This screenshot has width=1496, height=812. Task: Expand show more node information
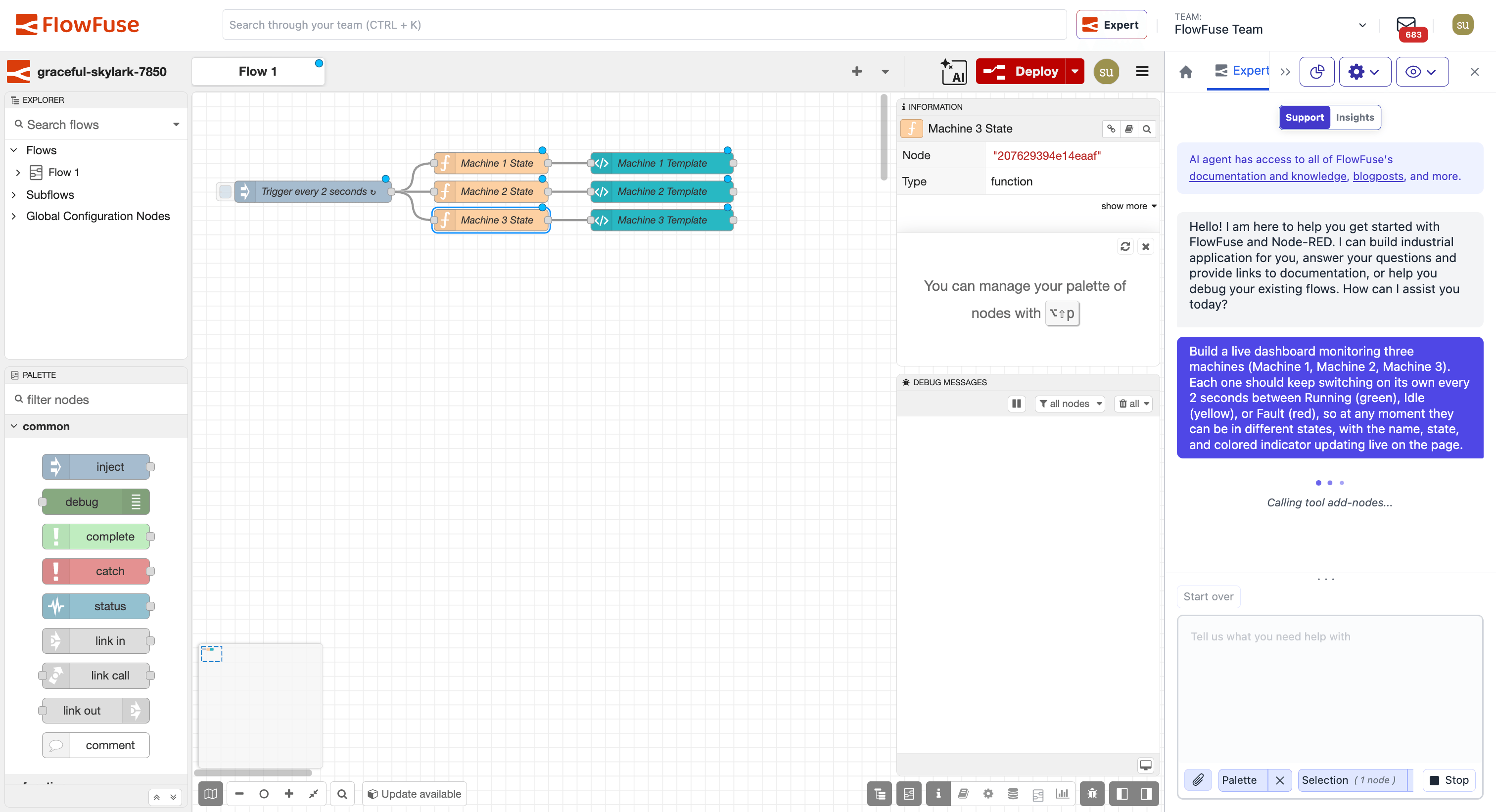click(1128, 206)
